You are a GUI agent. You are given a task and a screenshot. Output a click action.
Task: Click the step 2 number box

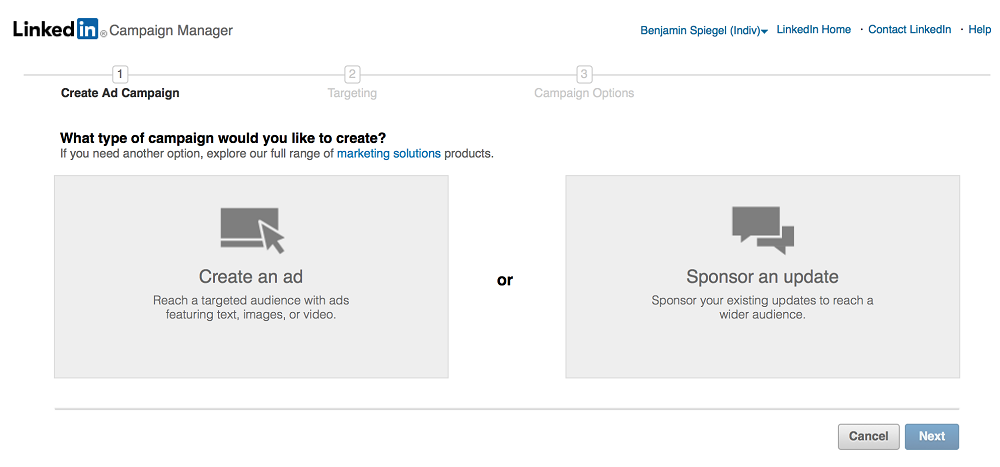tap(352, 75)
